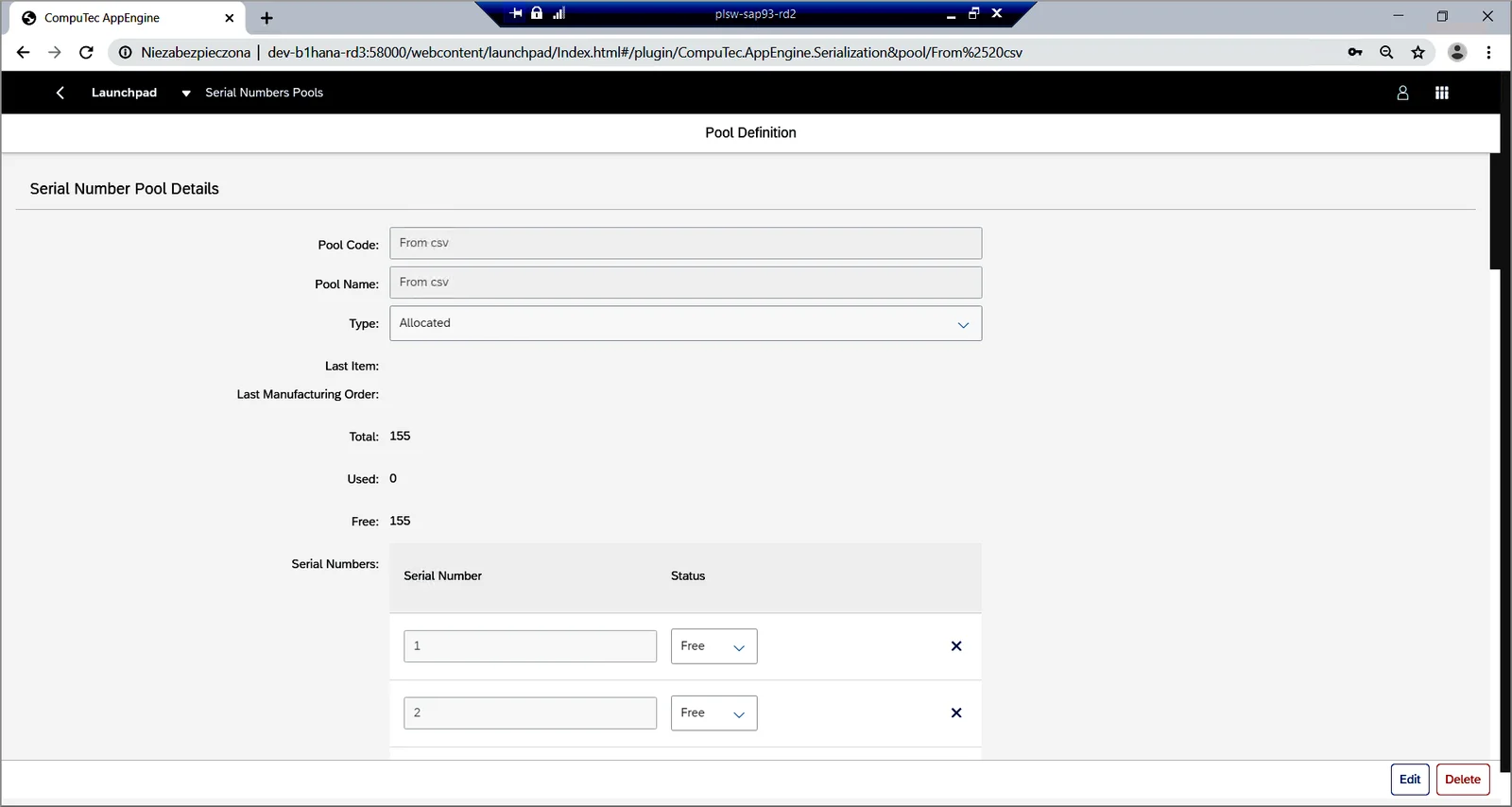
Task: Reload the page in the browser
Action: [x=86, y=53]
